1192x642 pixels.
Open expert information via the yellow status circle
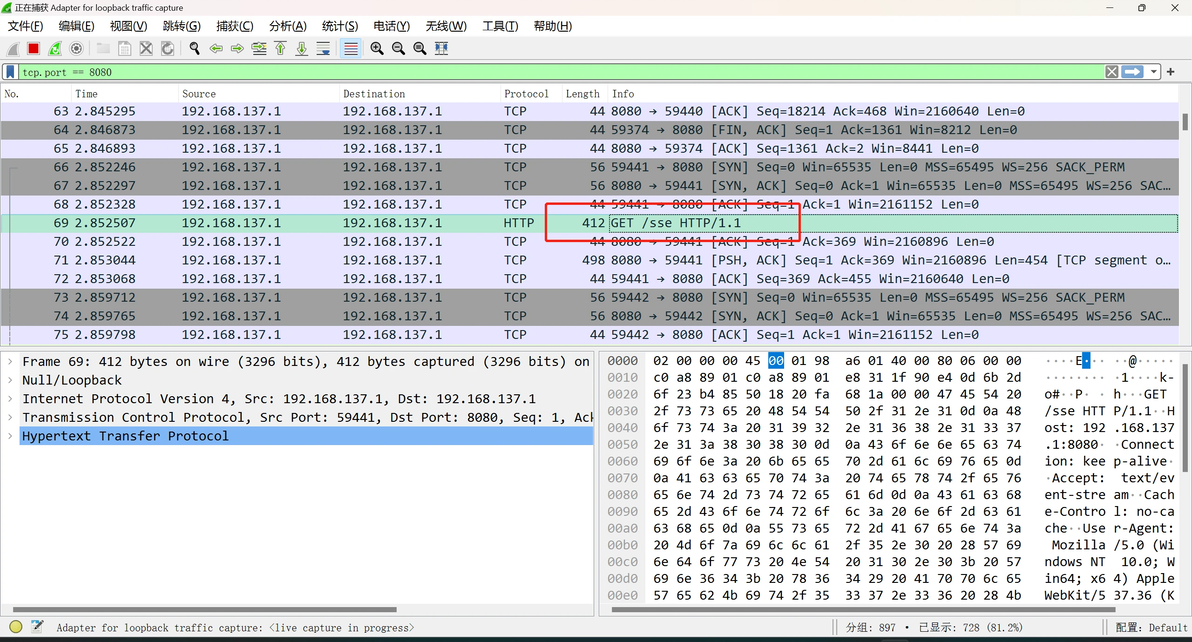click(x=15, y=627)
